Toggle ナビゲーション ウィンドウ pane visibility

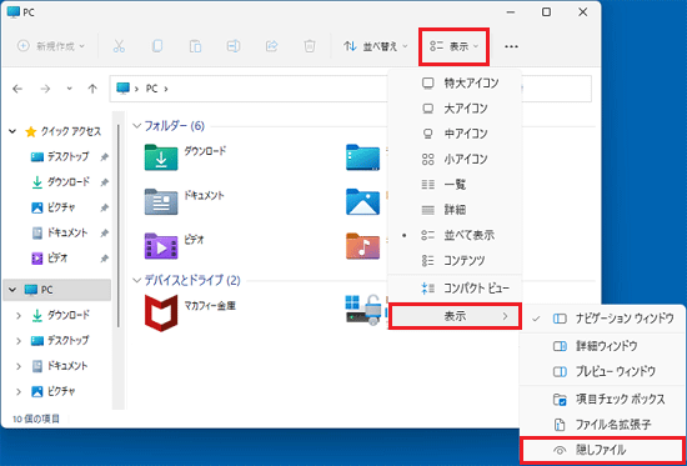tap(603, 319)
